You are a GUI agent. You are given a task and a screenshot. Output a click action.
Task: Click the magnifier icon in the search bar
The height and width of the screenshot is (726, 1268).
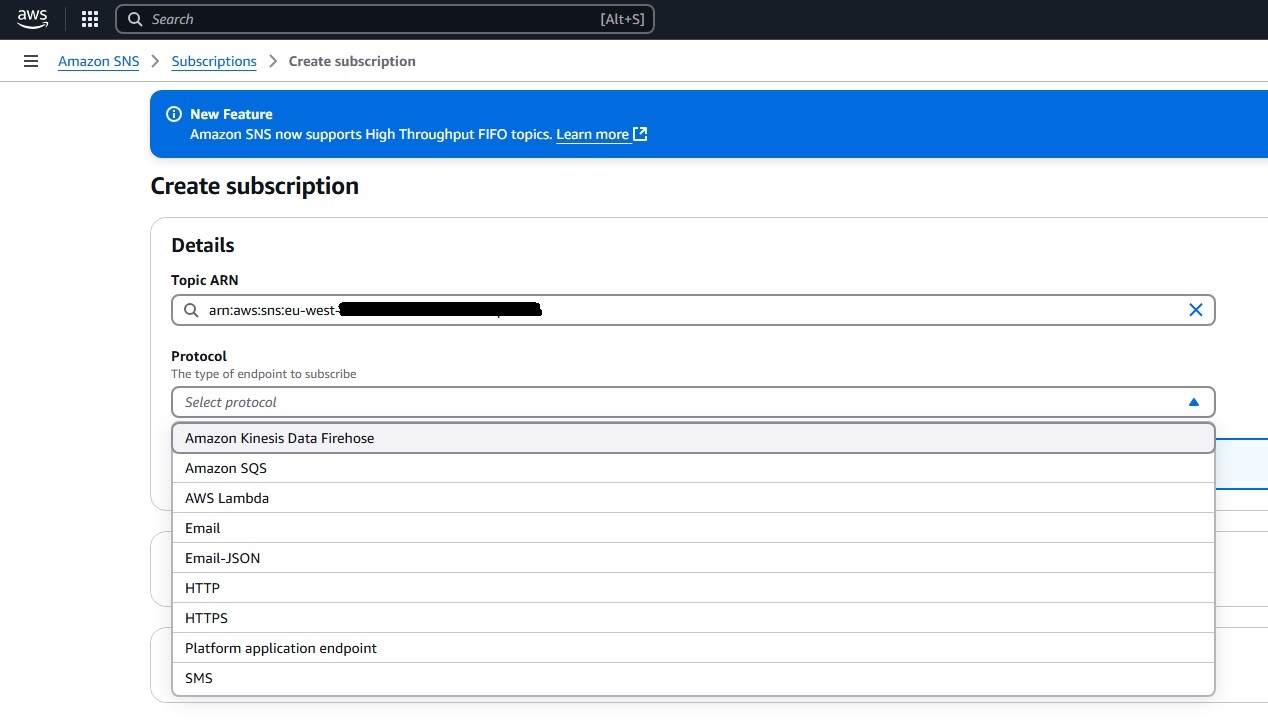tap(134, 19)
